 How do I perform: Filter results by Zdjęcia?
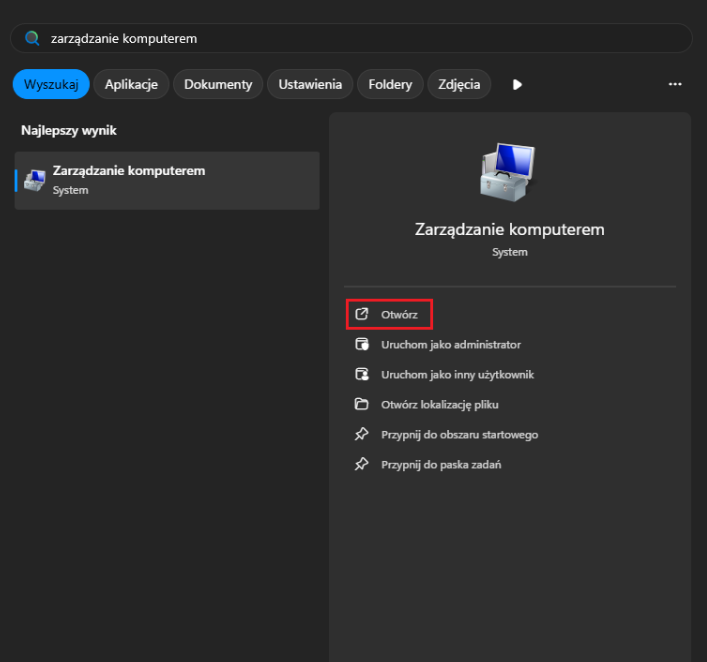pyautogui.click(x=459, y=84)
